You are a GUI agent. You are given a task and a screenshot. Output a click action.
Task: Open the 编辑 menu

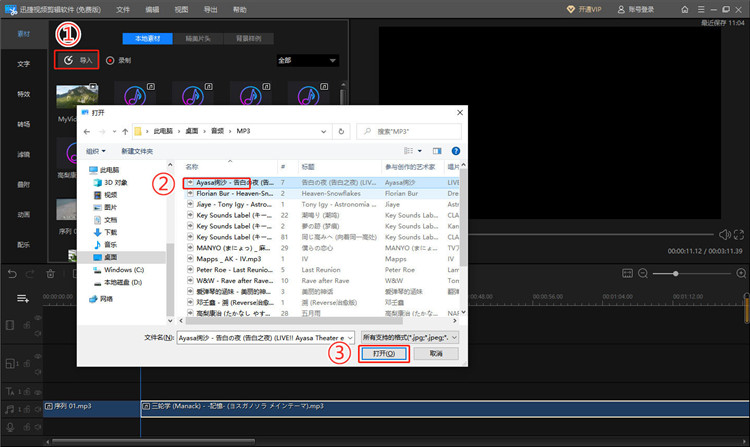click(x=152, y=9)
